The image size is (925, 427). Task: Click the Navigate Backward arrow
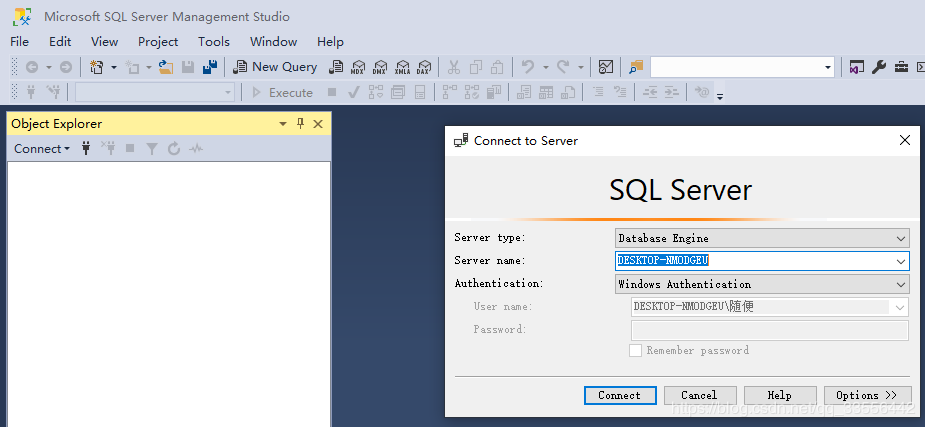click(31, 67)
